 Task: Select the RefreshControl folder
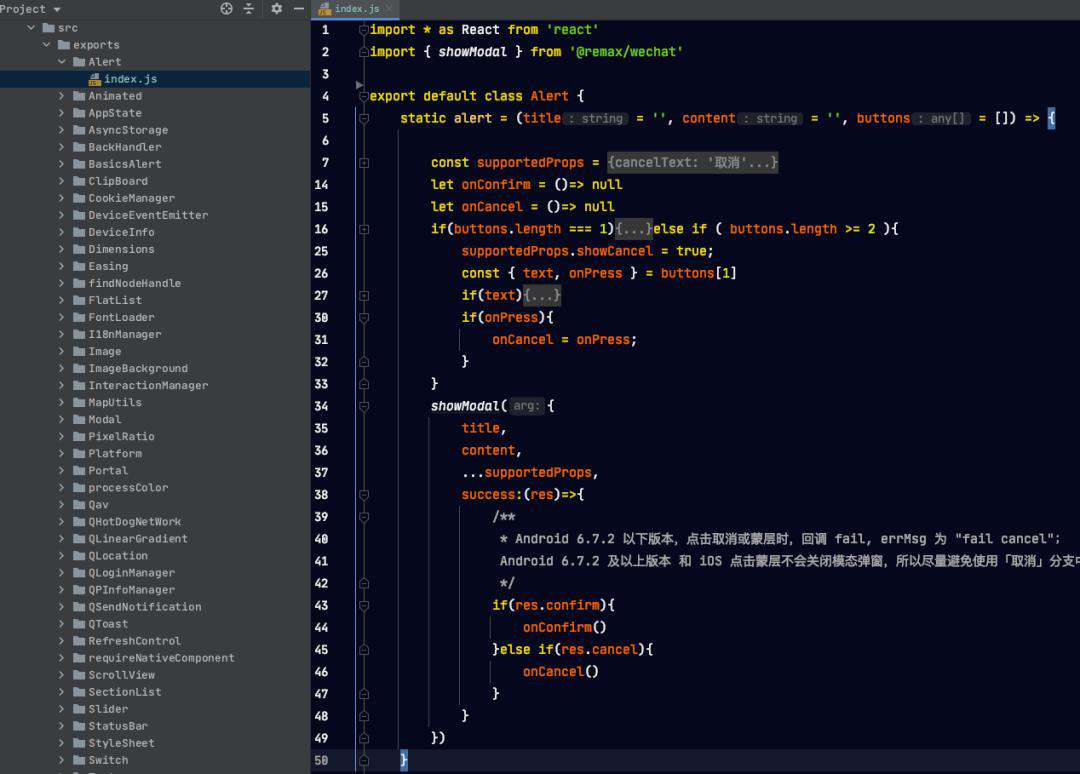pos(134,641)
